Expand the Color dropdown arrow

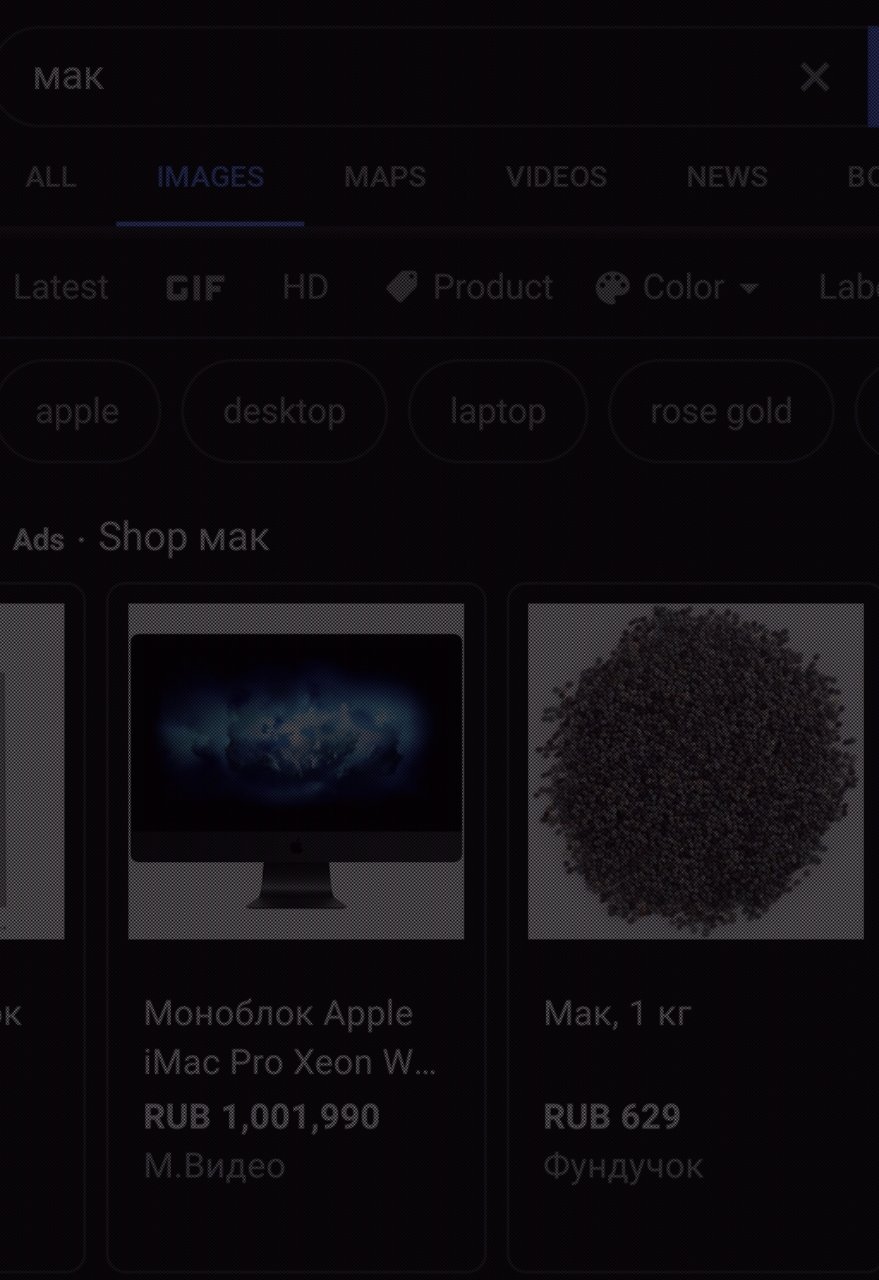[x=748, y=289]
